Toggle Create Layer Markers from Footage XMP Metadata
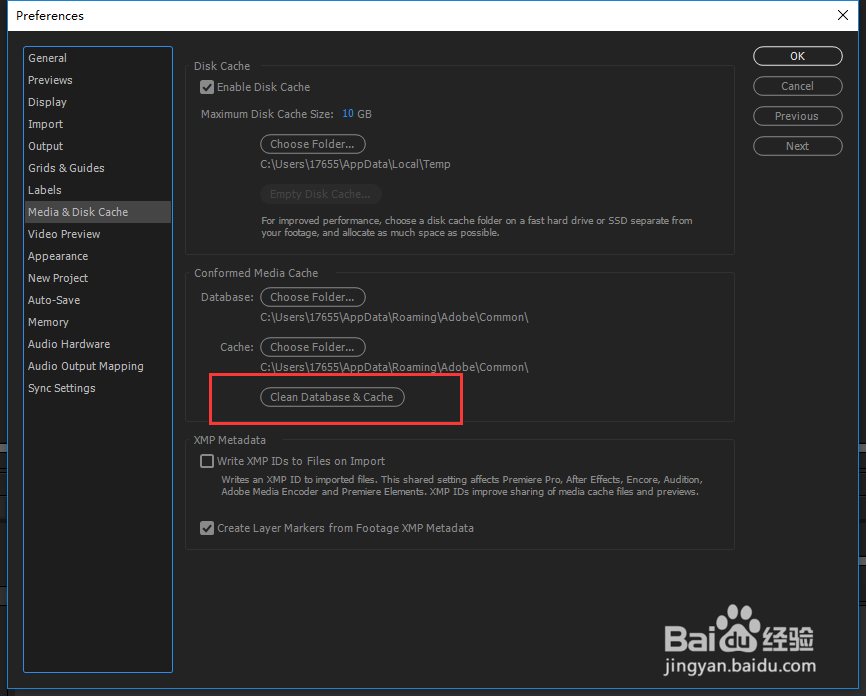Screen dimensions: 866x696 click(207, 528)
